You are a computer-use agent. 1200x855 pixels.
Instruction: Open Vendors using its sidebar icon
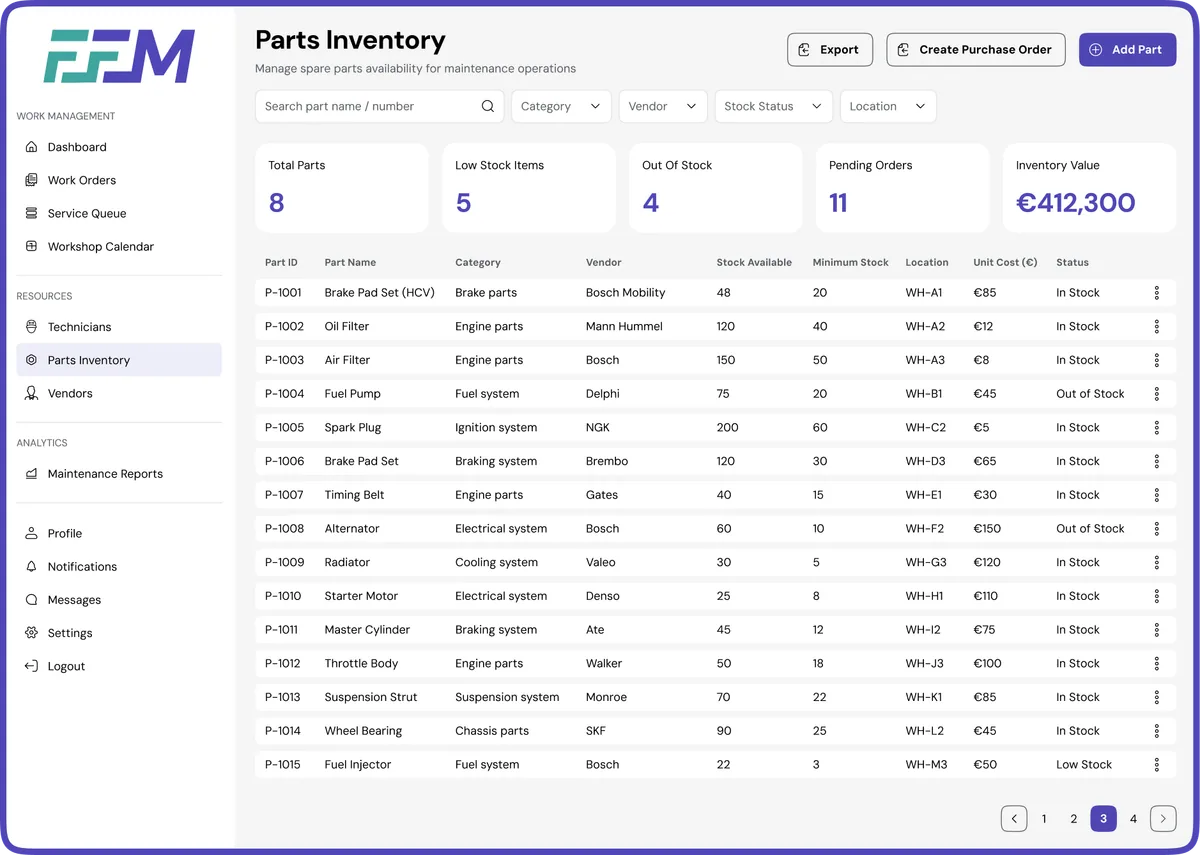33,393
